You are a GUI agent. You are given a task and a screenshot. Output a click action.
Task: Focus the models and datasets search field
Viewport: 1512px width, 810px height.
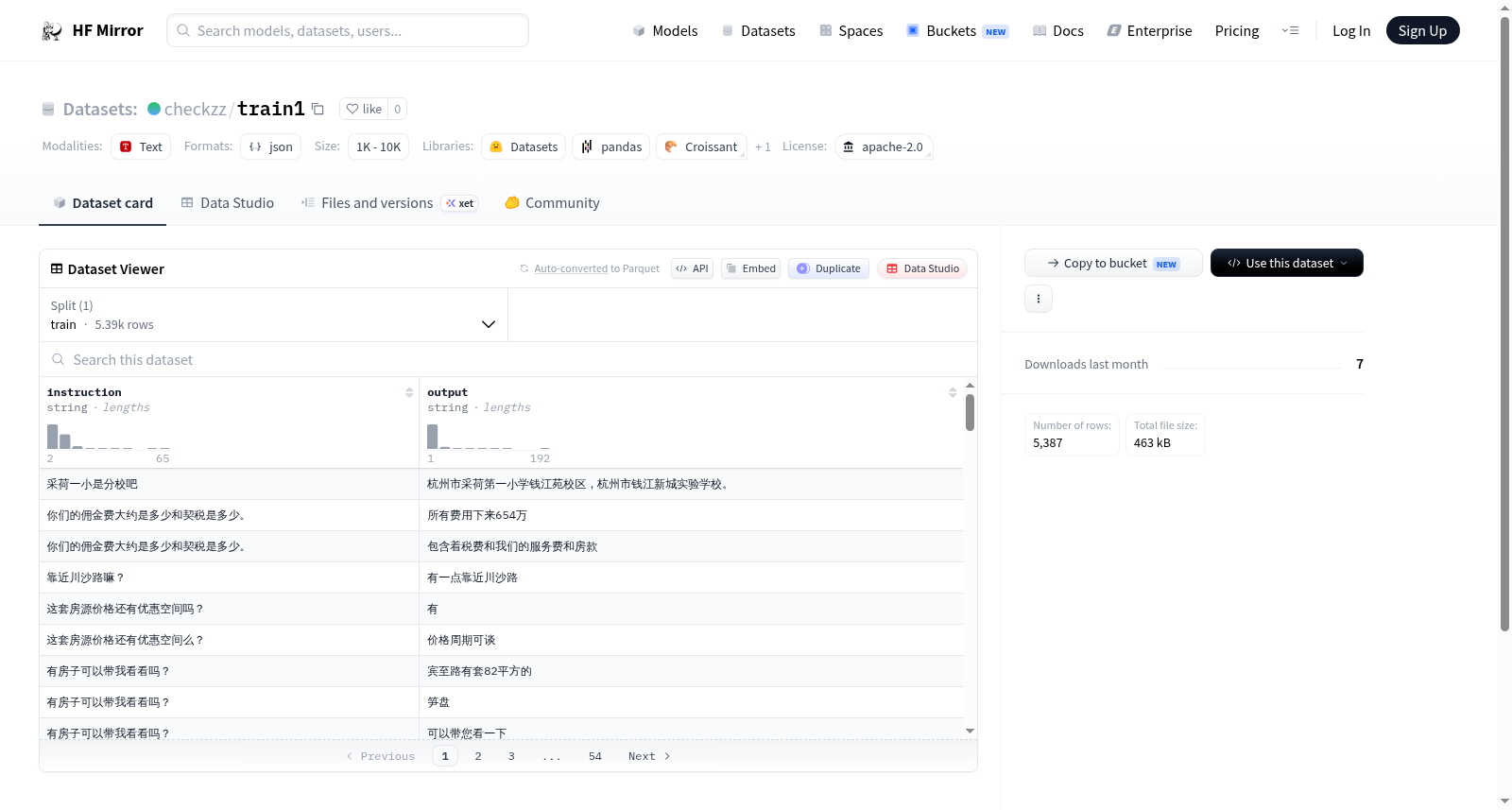pos(348,31)
